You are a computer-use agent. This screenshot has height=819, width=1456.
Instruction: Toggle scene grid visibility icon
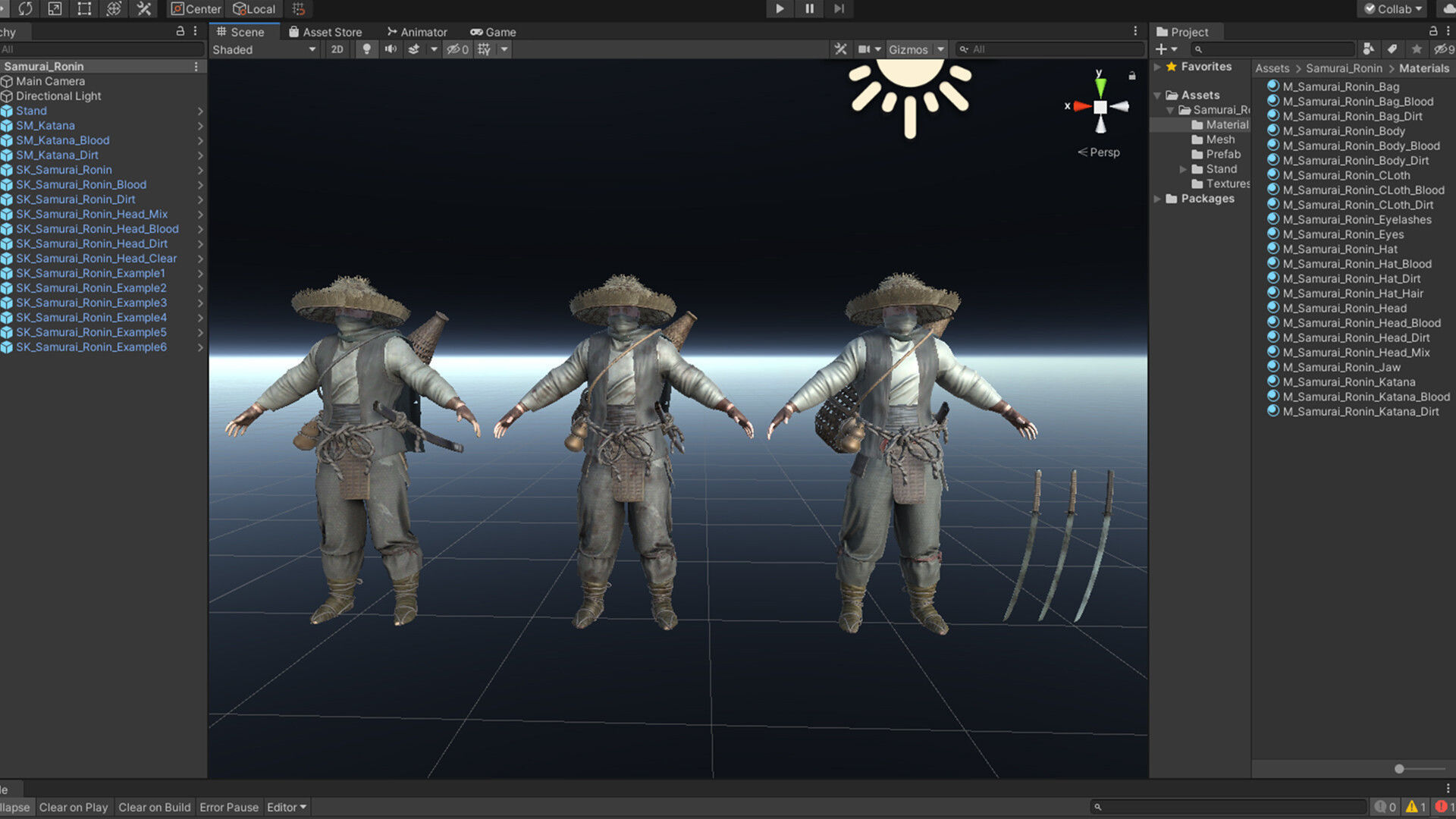click(484, 49)
